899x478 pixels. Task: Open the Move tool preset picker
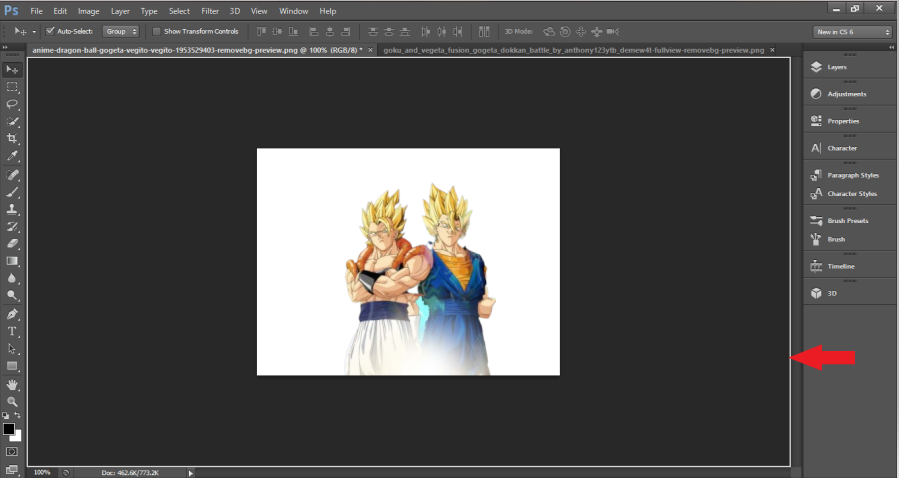click(34, 32)
